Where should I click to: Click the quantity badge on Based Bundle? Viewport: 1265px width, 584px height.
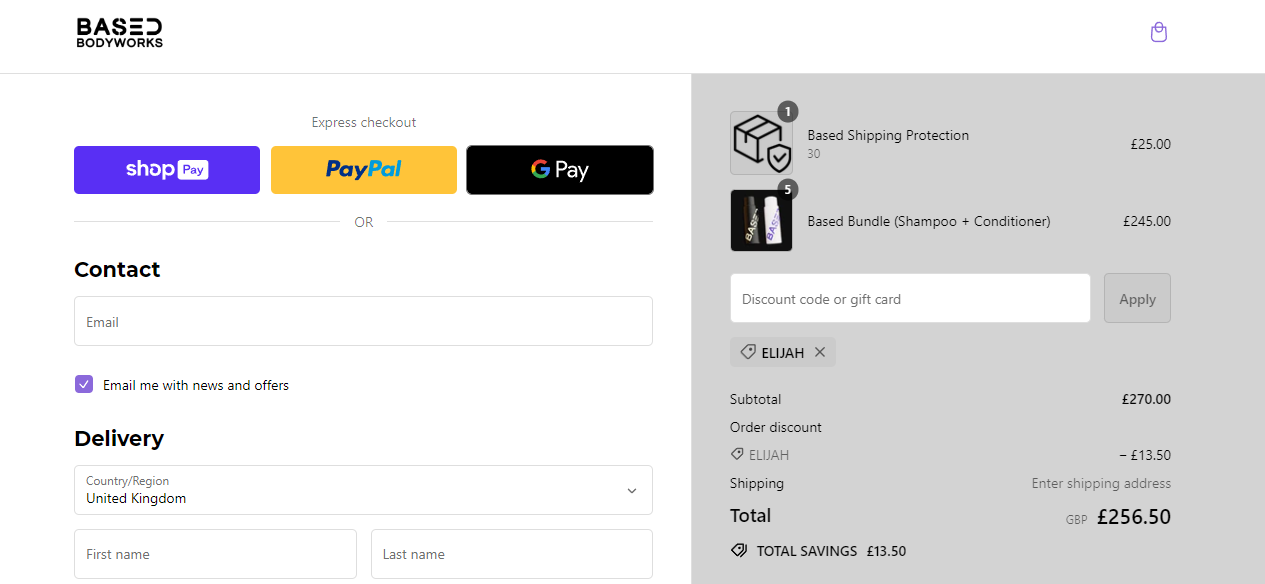pos(787,189)
